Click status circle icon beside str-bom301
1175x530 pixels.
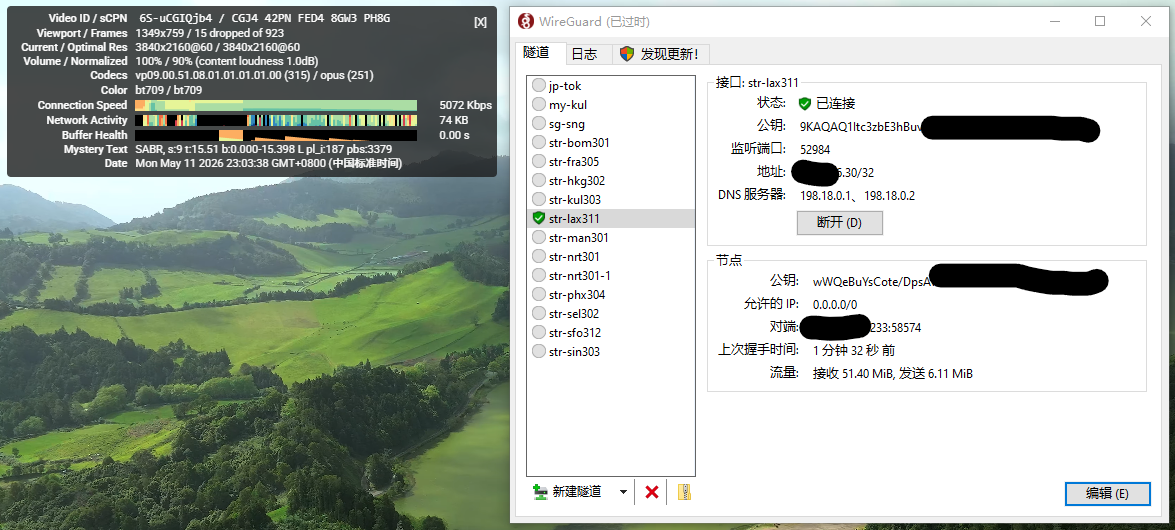pos(539,142)
